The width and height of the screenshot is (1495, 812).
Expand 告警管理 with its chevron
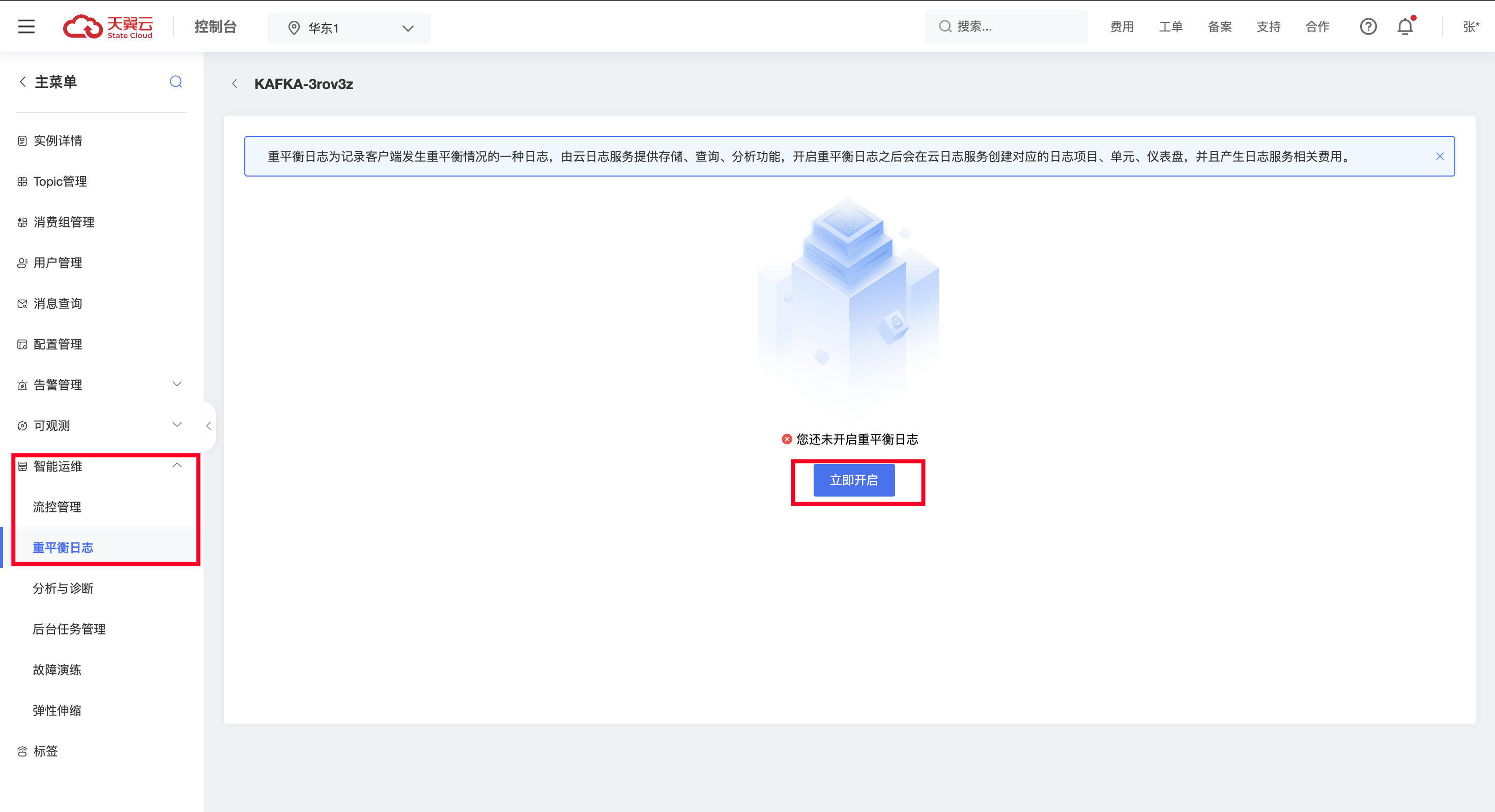click(177, 384)
